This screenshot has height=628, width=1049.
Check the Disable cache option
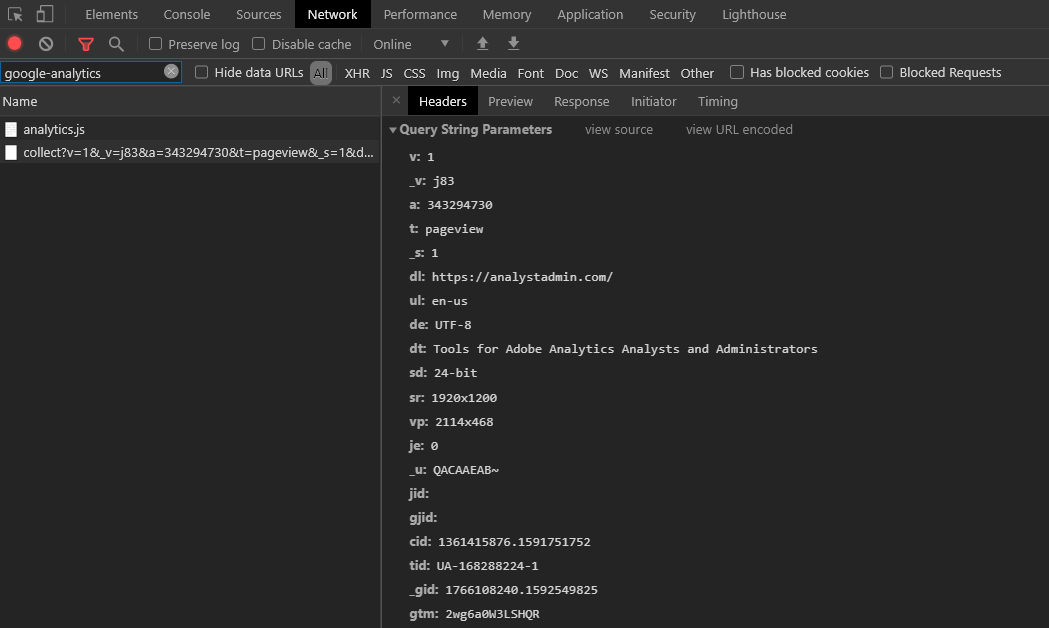pos(259,44)
